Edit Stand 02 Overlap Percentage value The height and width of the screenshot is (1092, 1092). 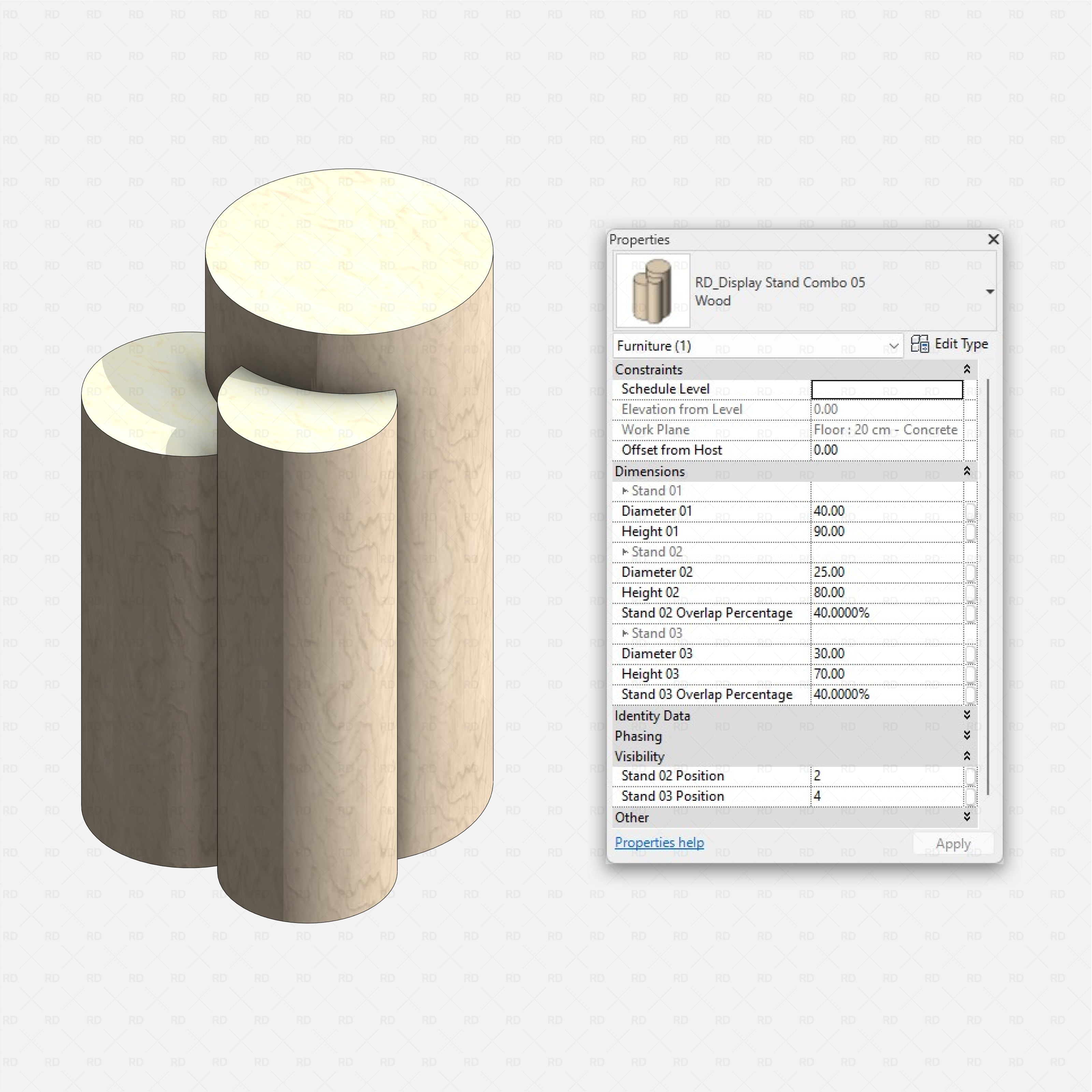pyautogui.click(x=887, y=613)
